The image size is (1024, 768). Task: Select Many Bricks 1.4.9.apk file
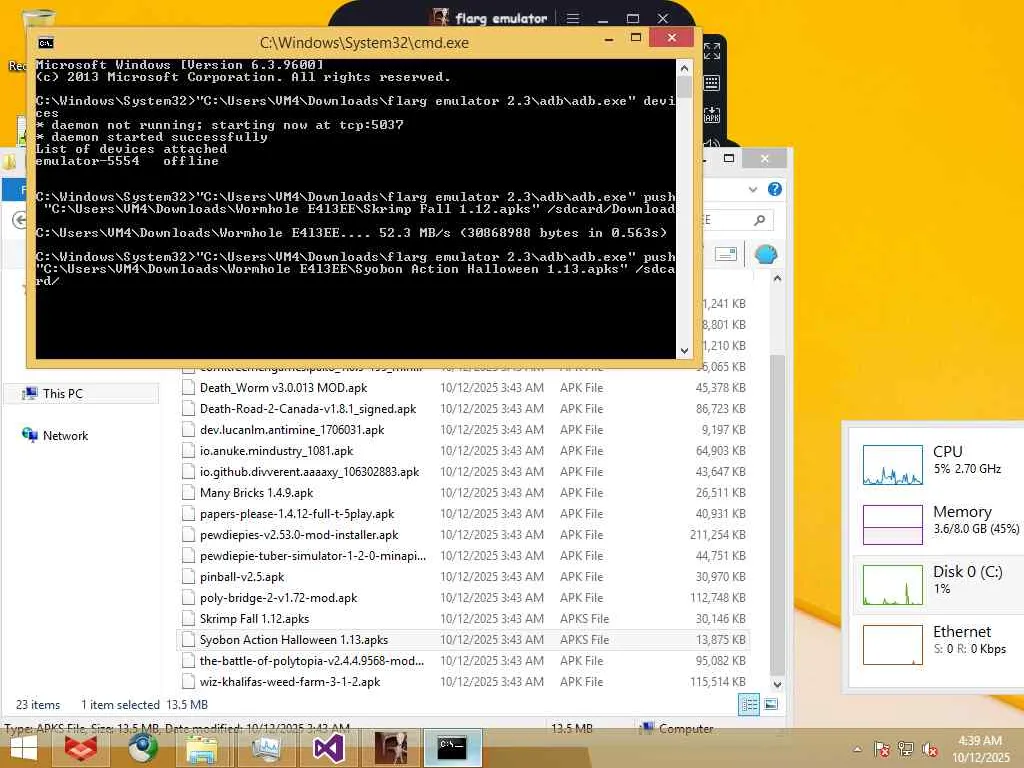point(256,493)
